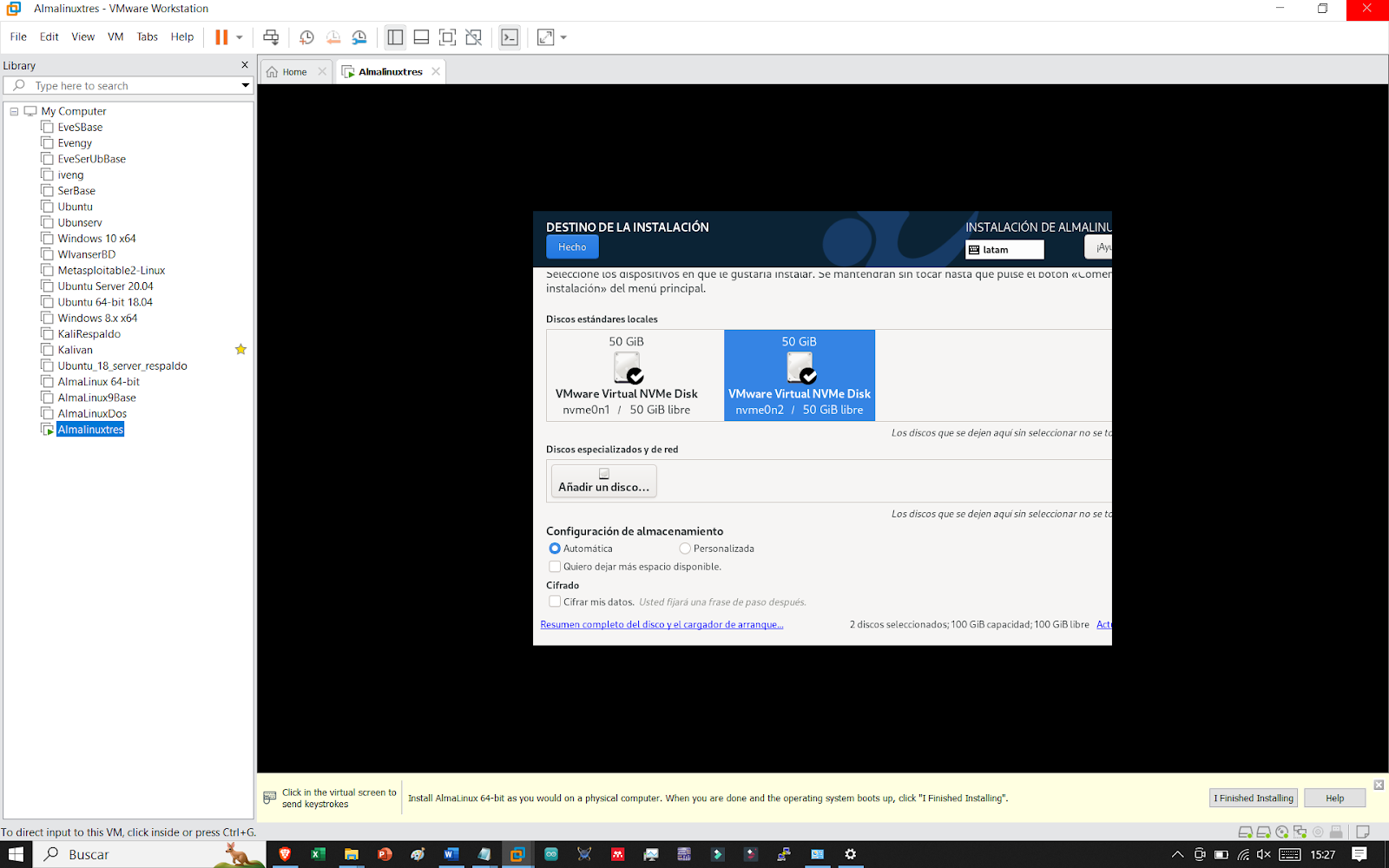This screenshot has width=1389, height=868.
Task: Open the Help menu
Action: (182, 36)
